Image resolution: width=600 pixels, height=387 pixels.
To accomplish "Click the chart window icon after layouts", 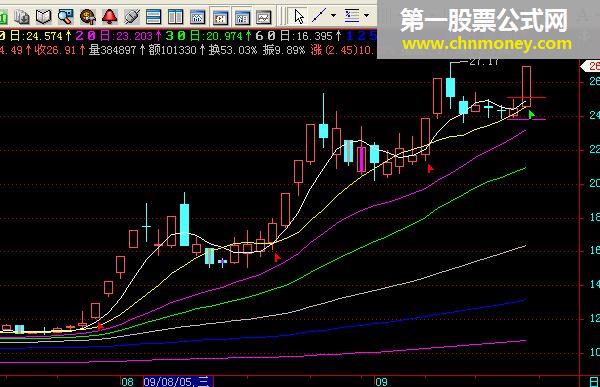I will point(197,17).
